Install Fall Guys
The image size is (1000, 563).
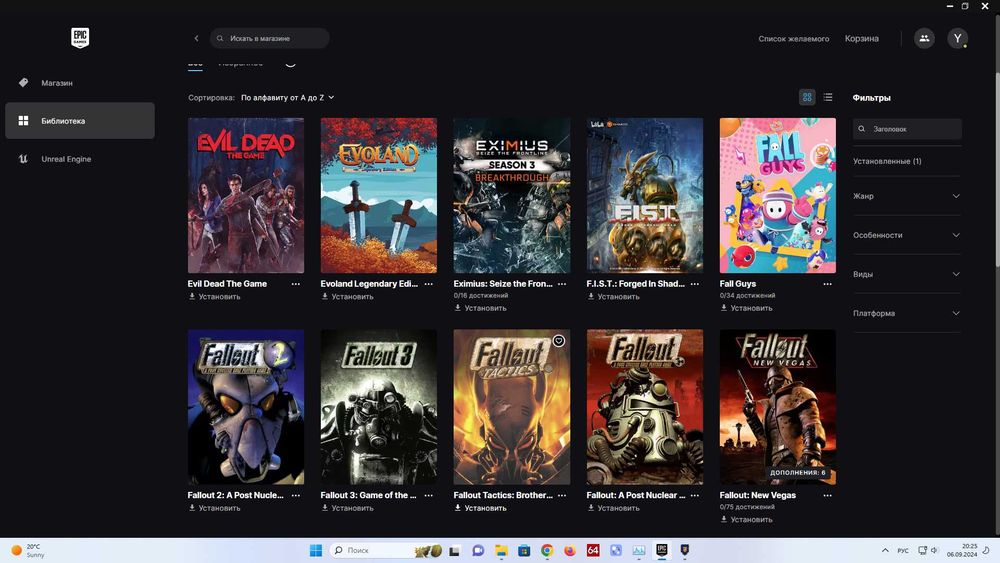[746, 308]
